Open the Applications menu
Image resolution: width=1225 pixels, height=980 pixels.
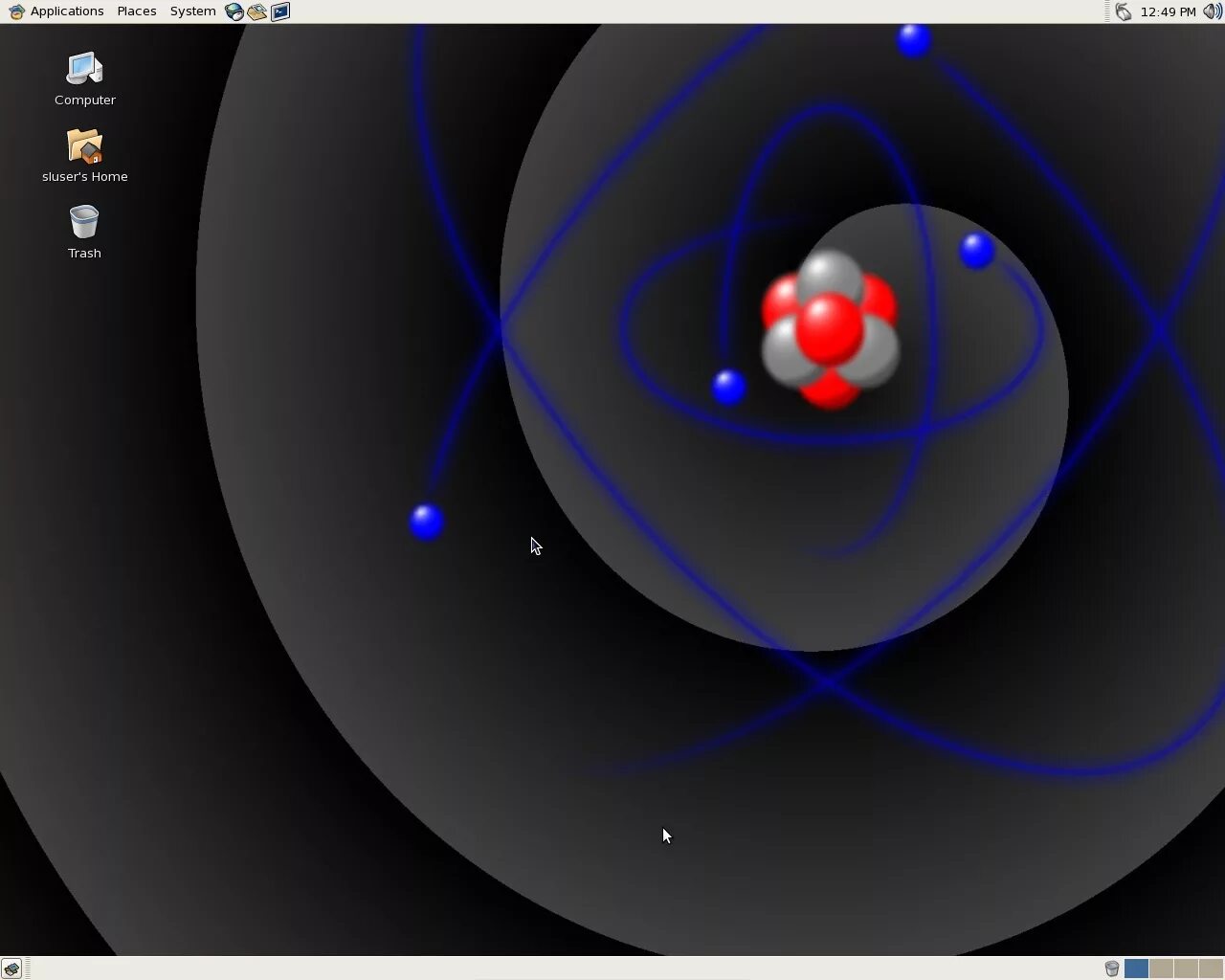56,11
